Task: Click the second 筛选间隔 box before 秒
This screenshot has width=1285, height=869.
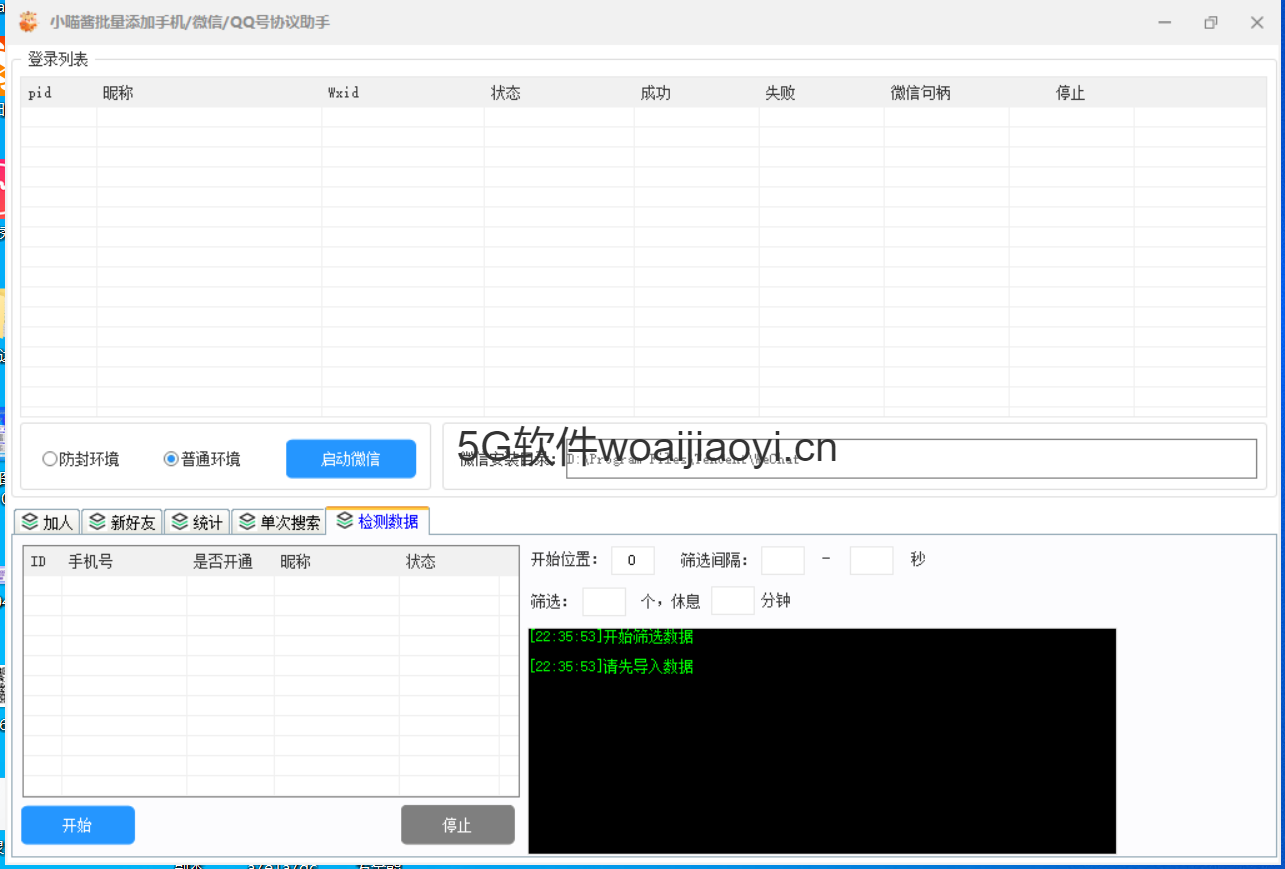Action: [x=871, y=560]
